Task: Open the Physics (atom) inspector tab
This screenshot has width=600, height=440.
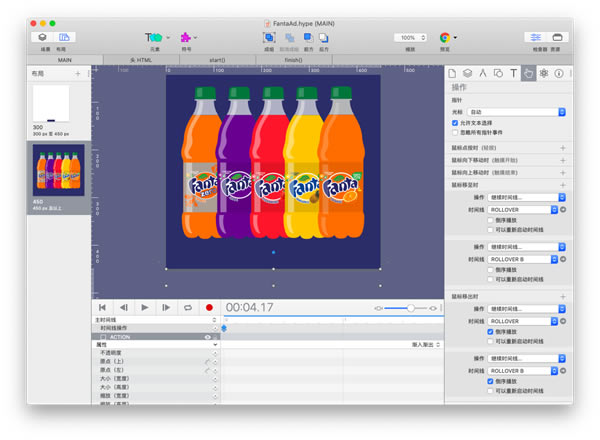Action: 543,73
